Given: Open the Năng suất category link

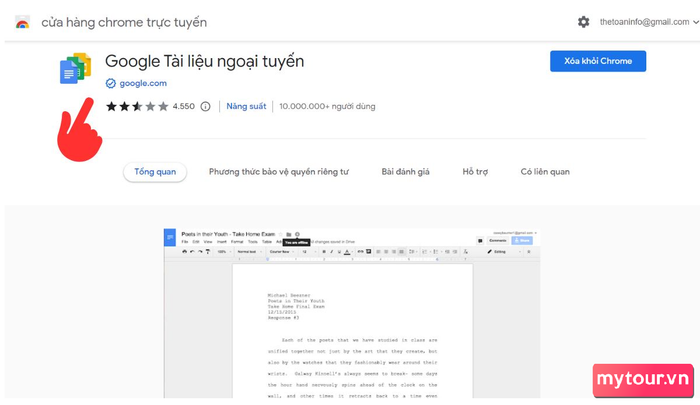Looking at the screenshot, I should (x=246, y=106).
